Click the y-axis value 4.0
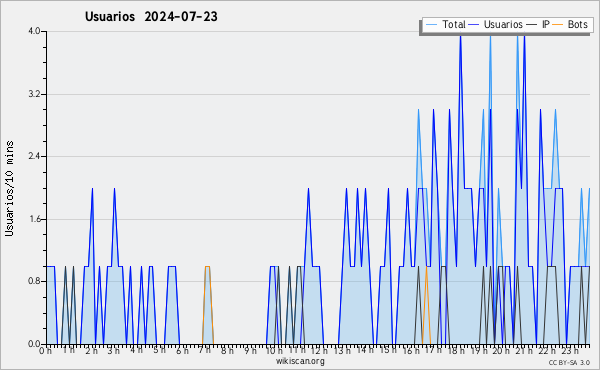 34,31
